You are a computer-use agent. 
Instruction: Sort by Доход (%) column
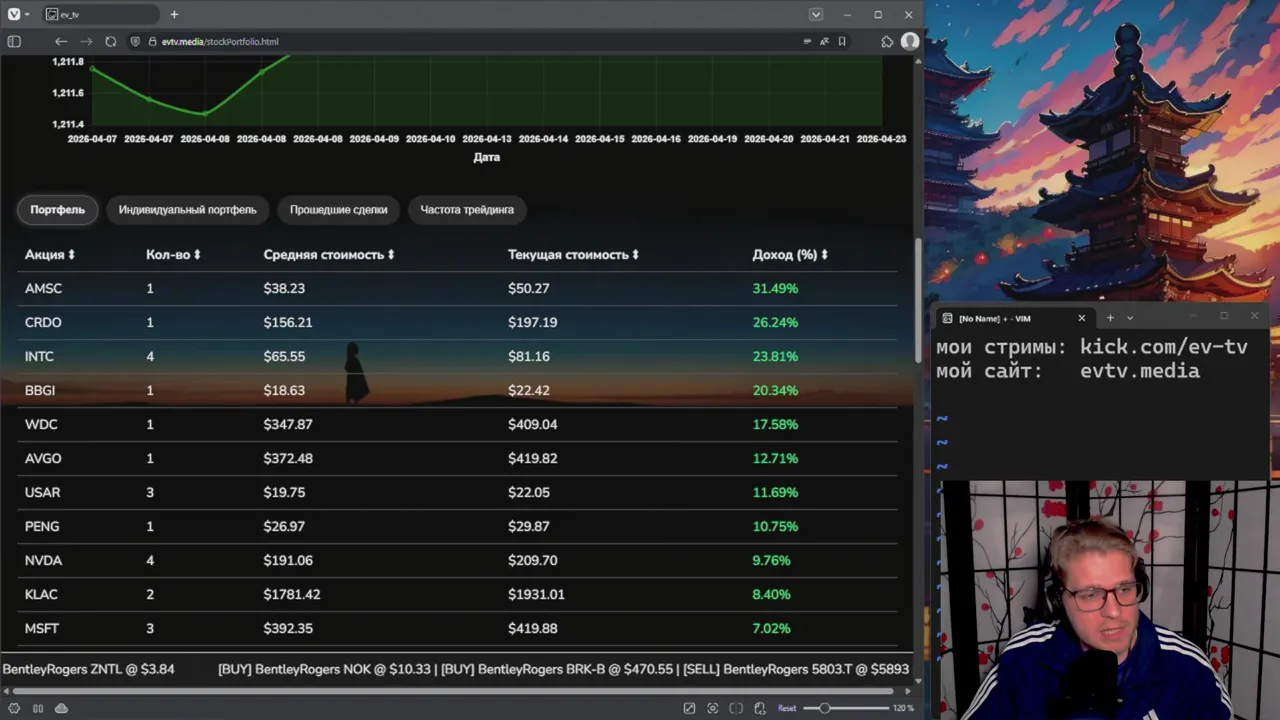point(790,255)
